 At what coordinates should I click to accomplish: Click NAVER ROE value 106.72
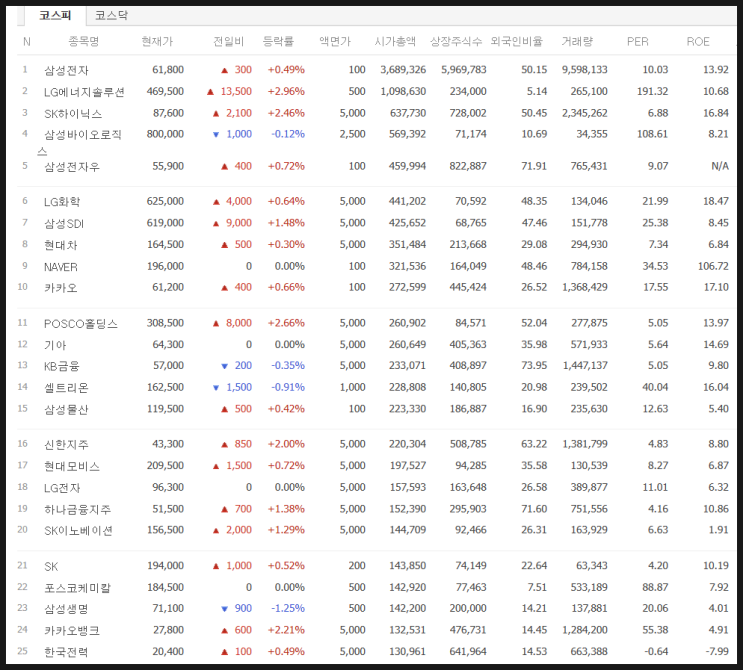713,266
